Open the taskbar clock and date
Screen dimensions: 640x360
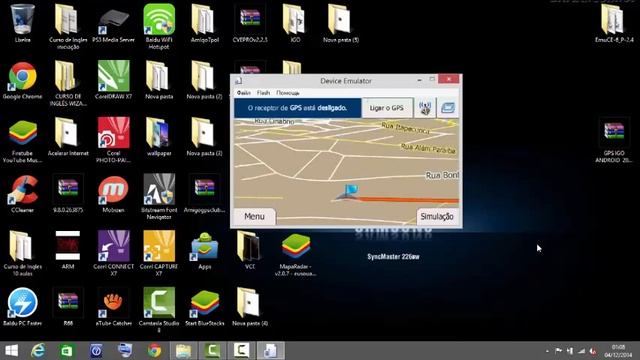618,351
